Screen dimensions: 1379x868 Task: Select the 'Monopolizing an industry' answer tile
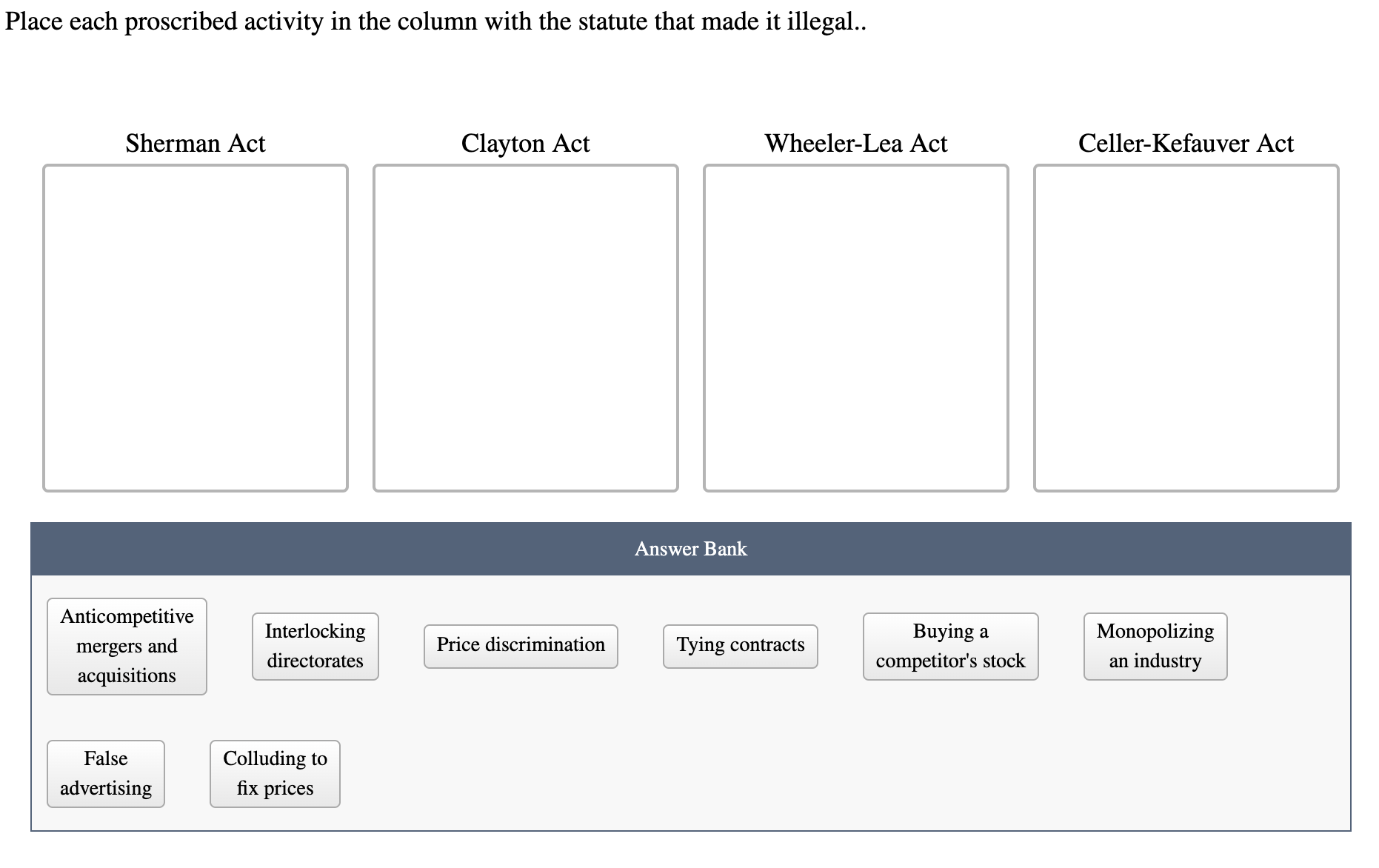1155,645
